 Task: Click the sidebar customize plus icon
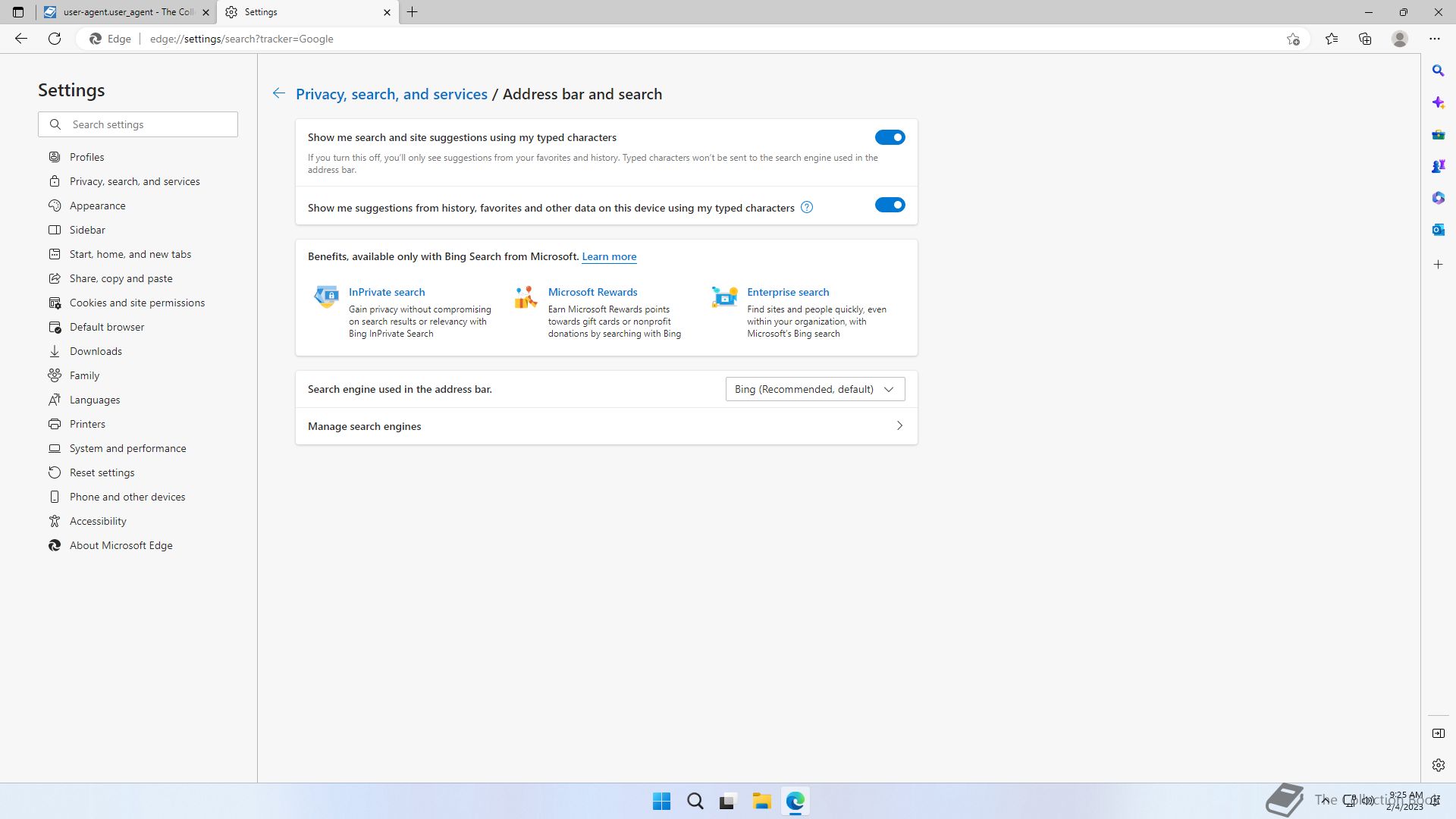(1438, 265)
